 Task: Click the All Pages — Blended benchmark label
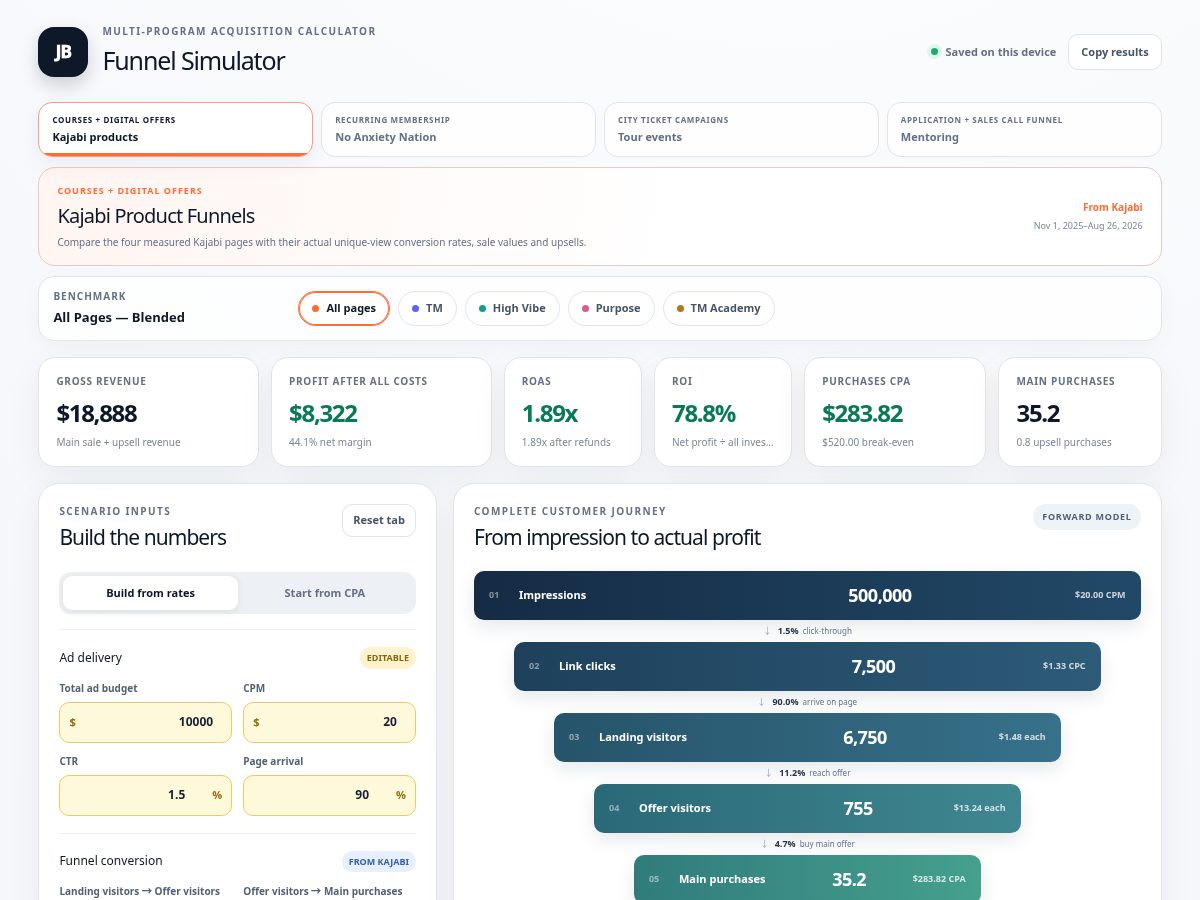[119, 318]
